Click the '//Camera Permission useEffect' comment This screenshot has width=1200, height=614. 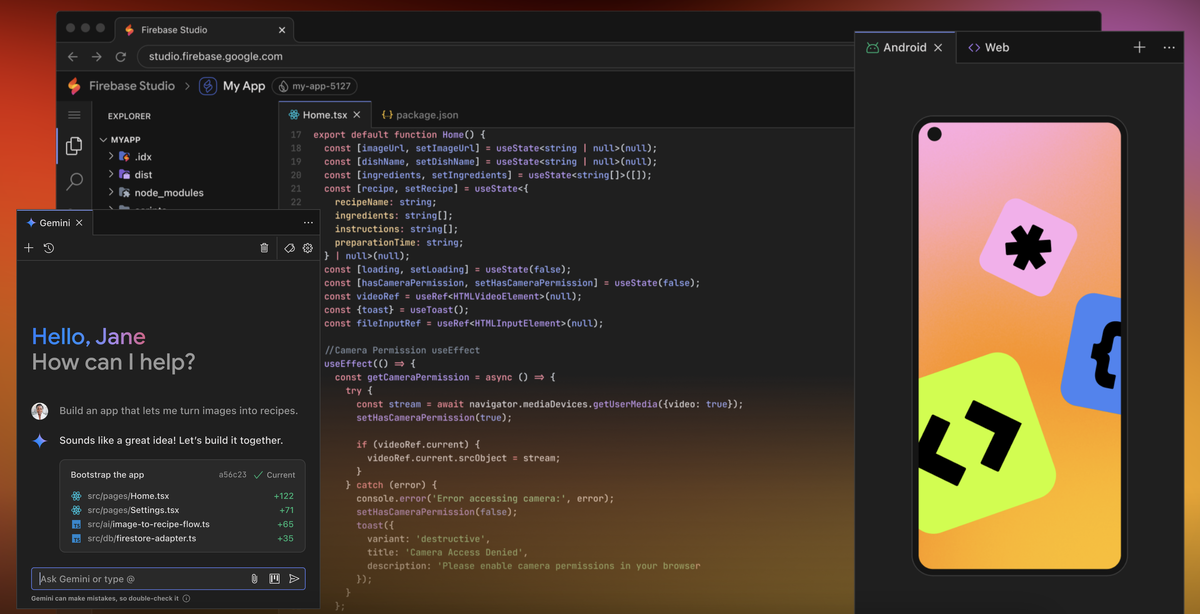point(402,350)
